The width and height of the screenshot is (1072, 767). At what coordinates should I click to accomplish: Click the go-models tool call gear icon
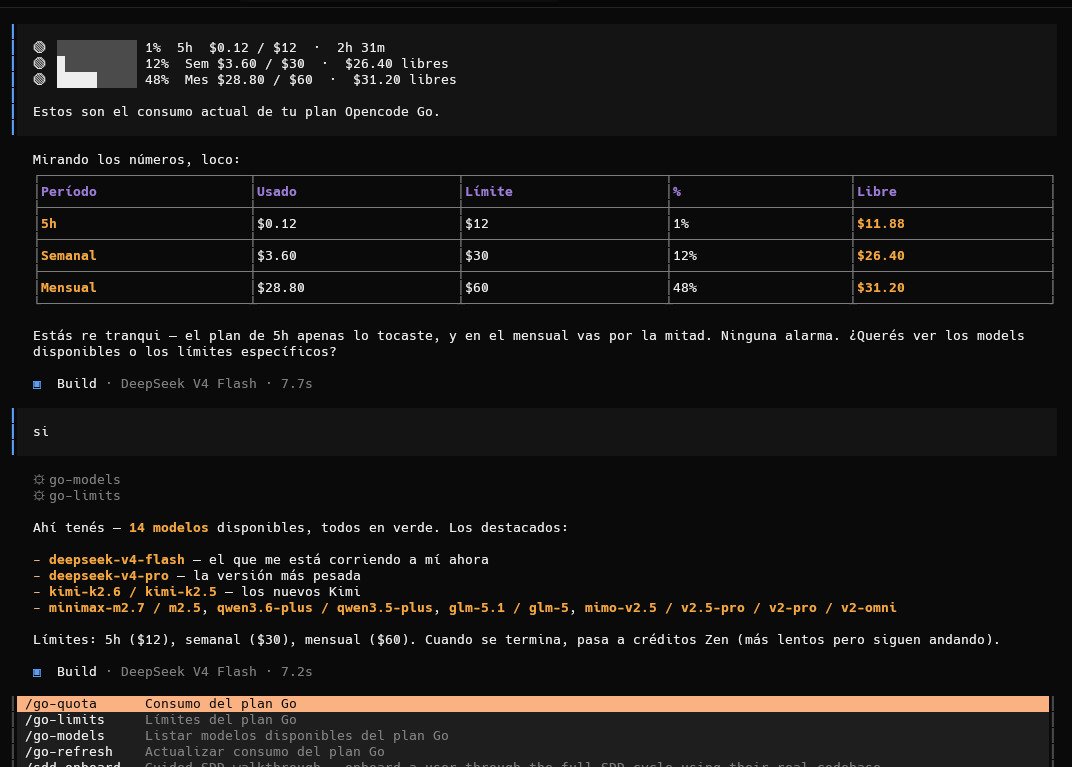(39, 479)
